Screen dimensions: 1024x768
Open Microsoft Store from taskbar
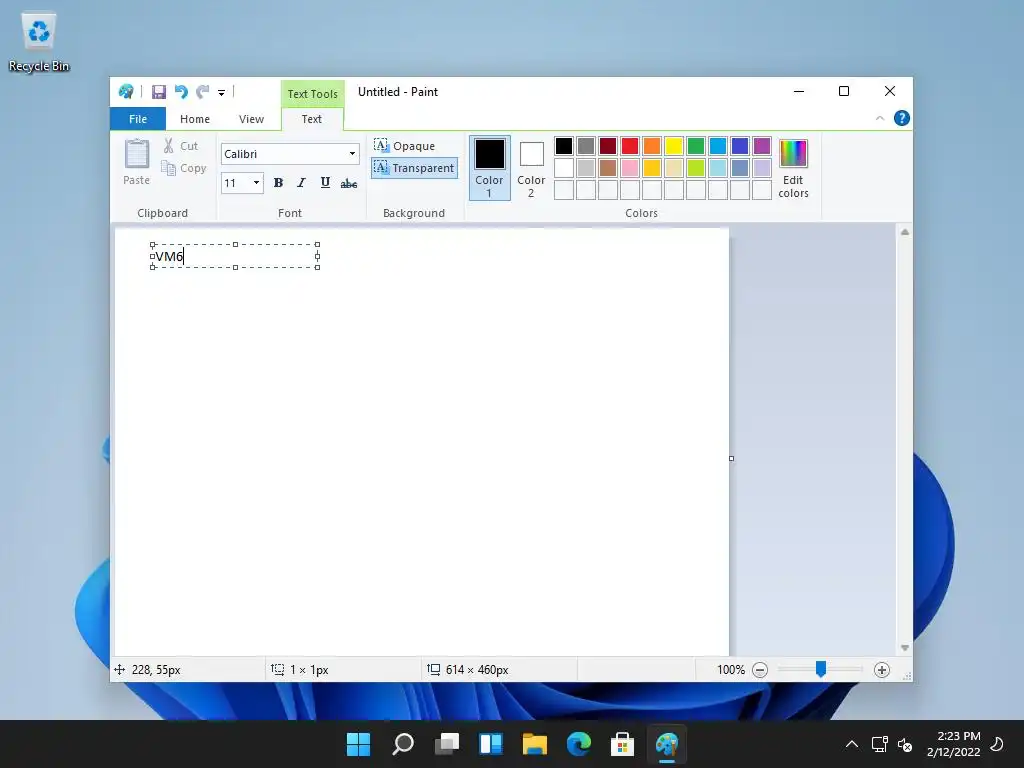(622, 744)
